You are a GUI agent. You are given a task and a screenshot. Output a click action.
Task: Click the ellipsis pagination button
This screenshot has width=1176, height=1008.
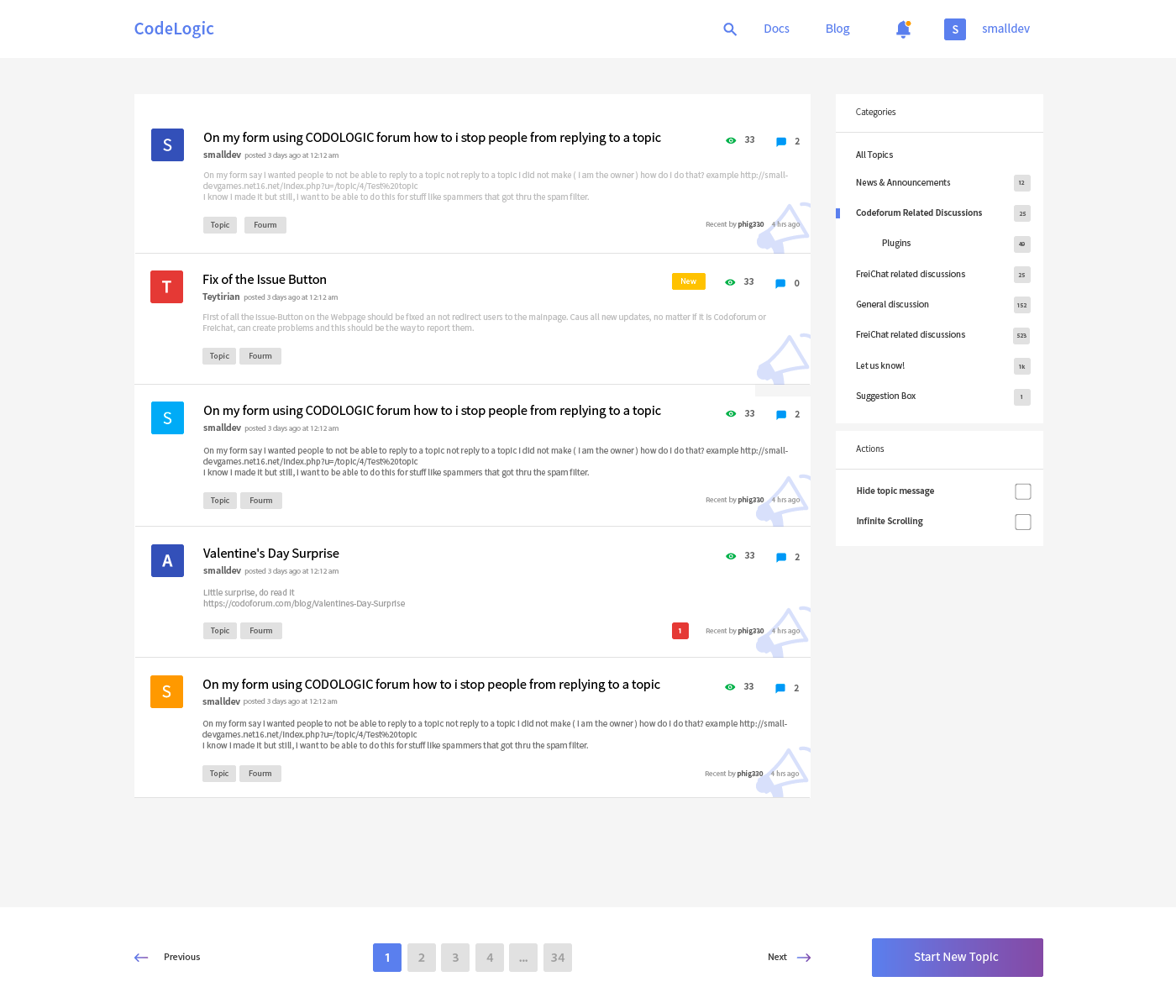click(523, 958)
